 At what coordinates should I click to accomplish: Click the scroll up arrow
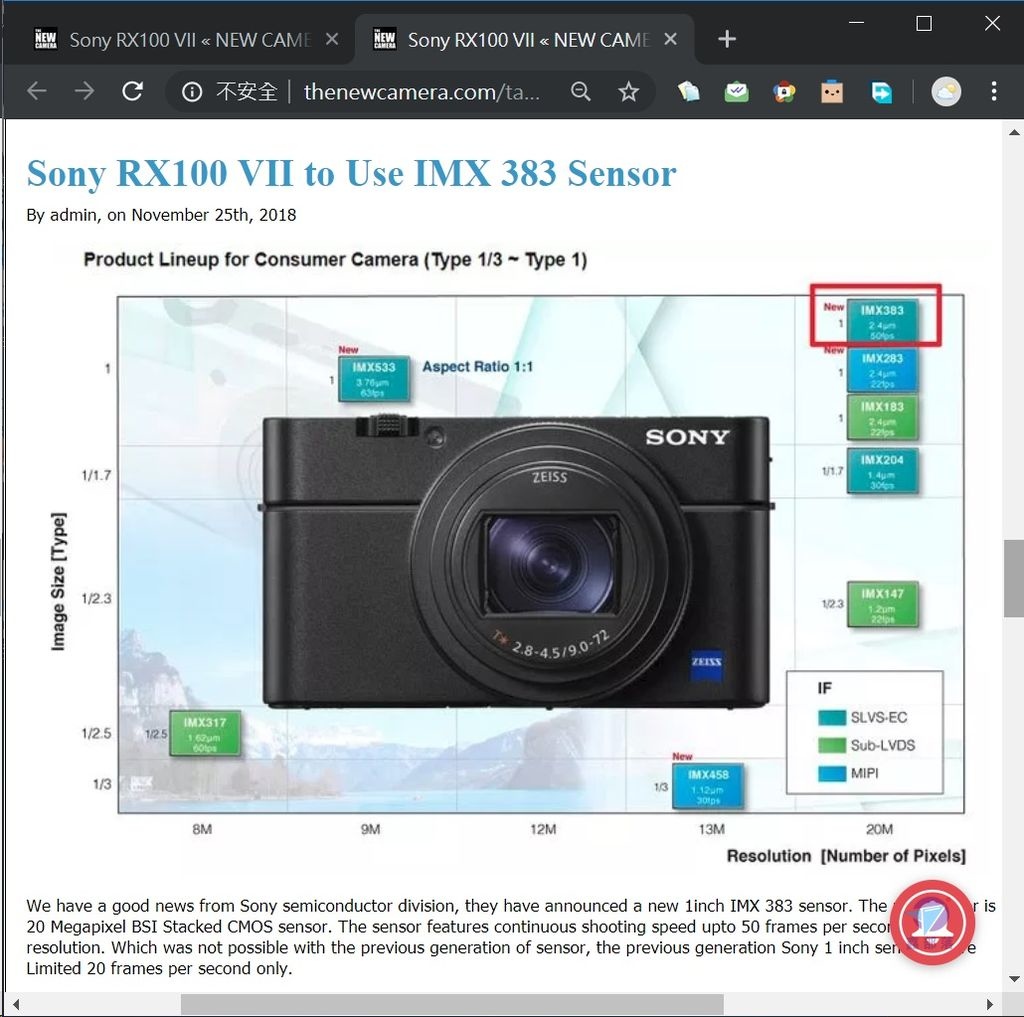coord(1014,133)
